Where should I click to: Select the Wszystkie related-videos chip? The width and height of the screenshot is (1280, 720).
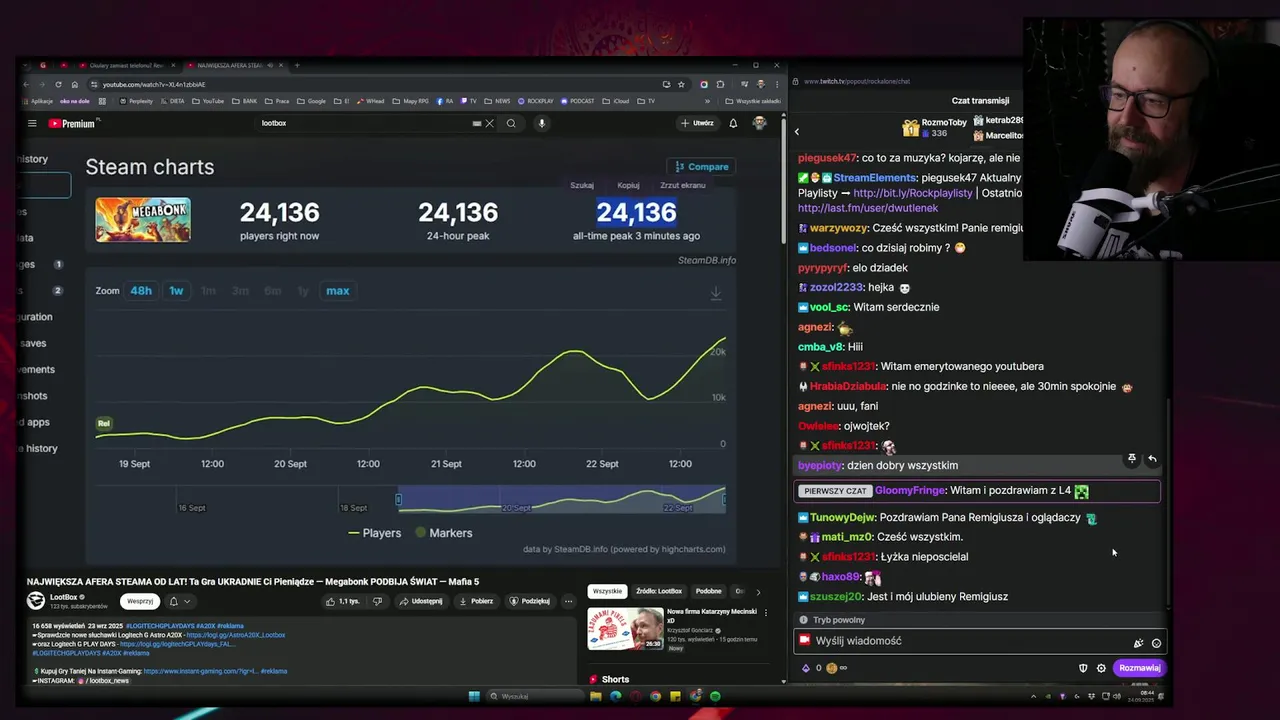pyautogui.click(x=607, y=591)
